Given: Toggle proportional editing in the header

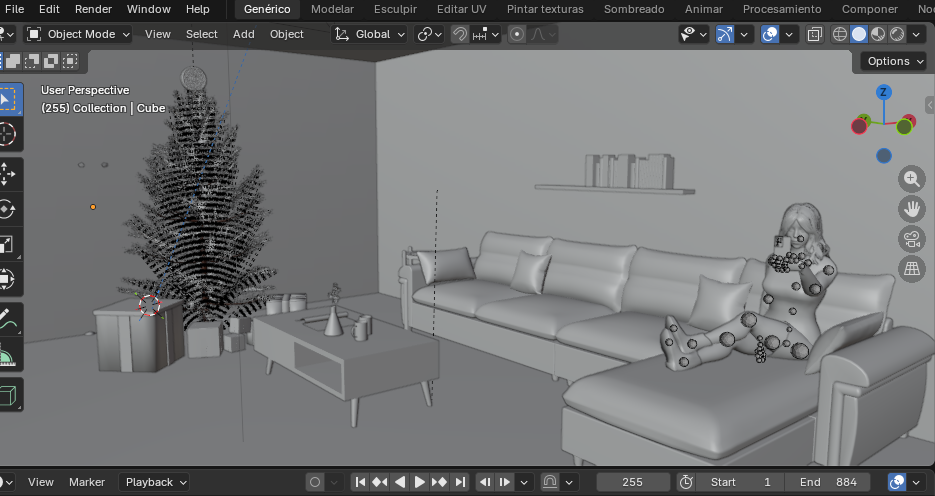Looking at the screenshot, I should (517, 34).
